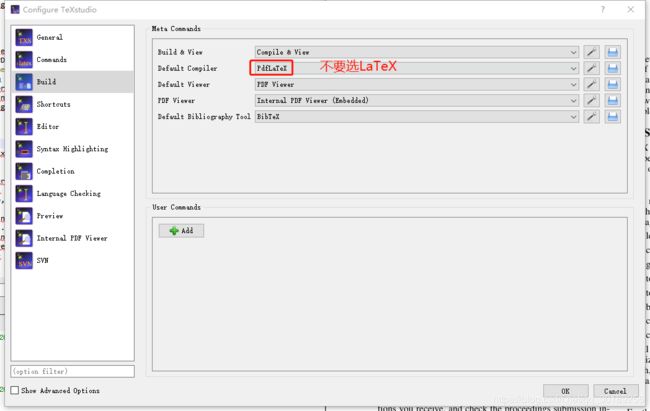
Task: Go to Editor settings label
Action: (x=48, y=126)
